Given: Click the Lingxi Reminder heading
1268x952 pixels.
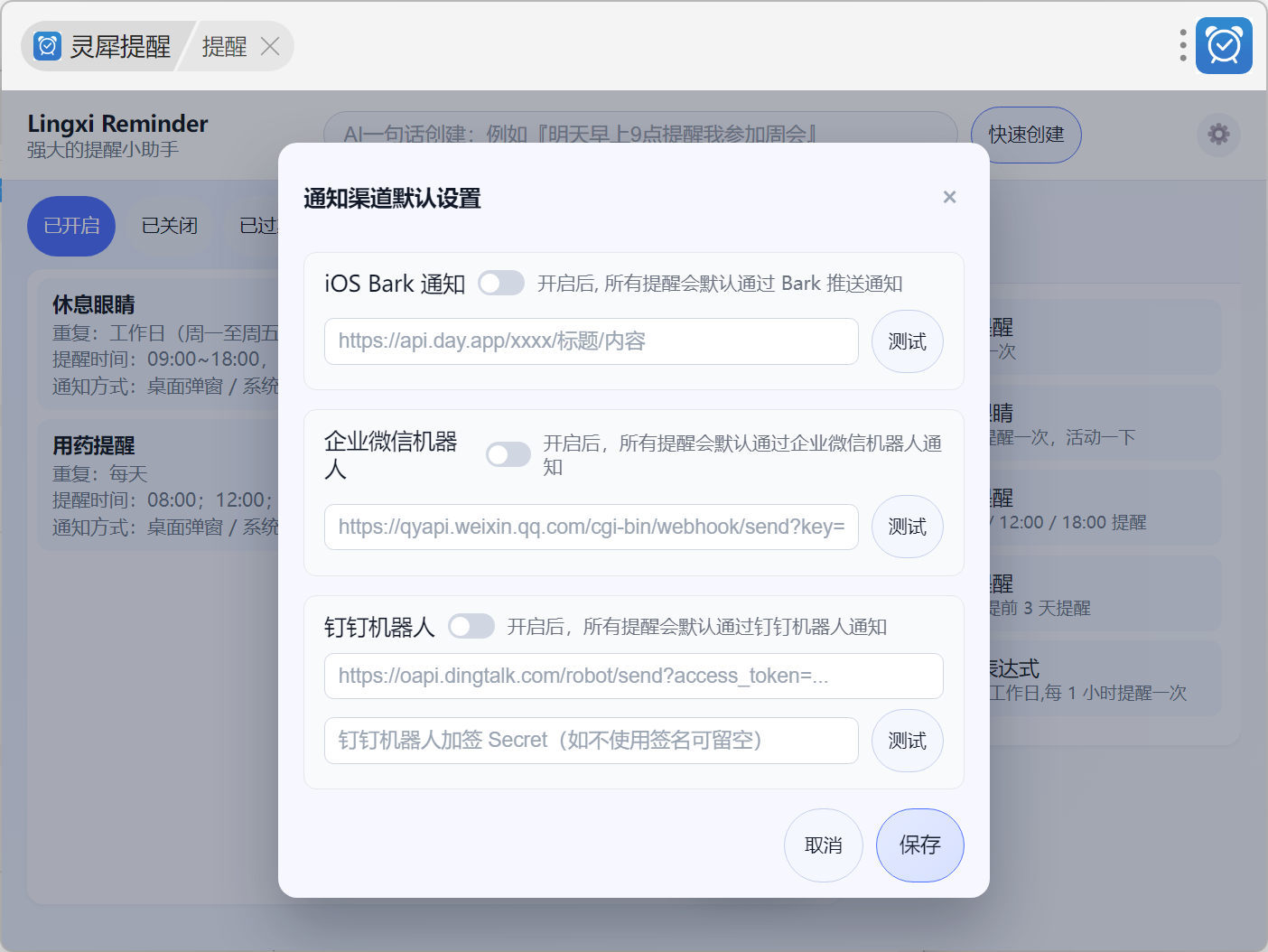Looking at the screenshot, I should 117,124.
